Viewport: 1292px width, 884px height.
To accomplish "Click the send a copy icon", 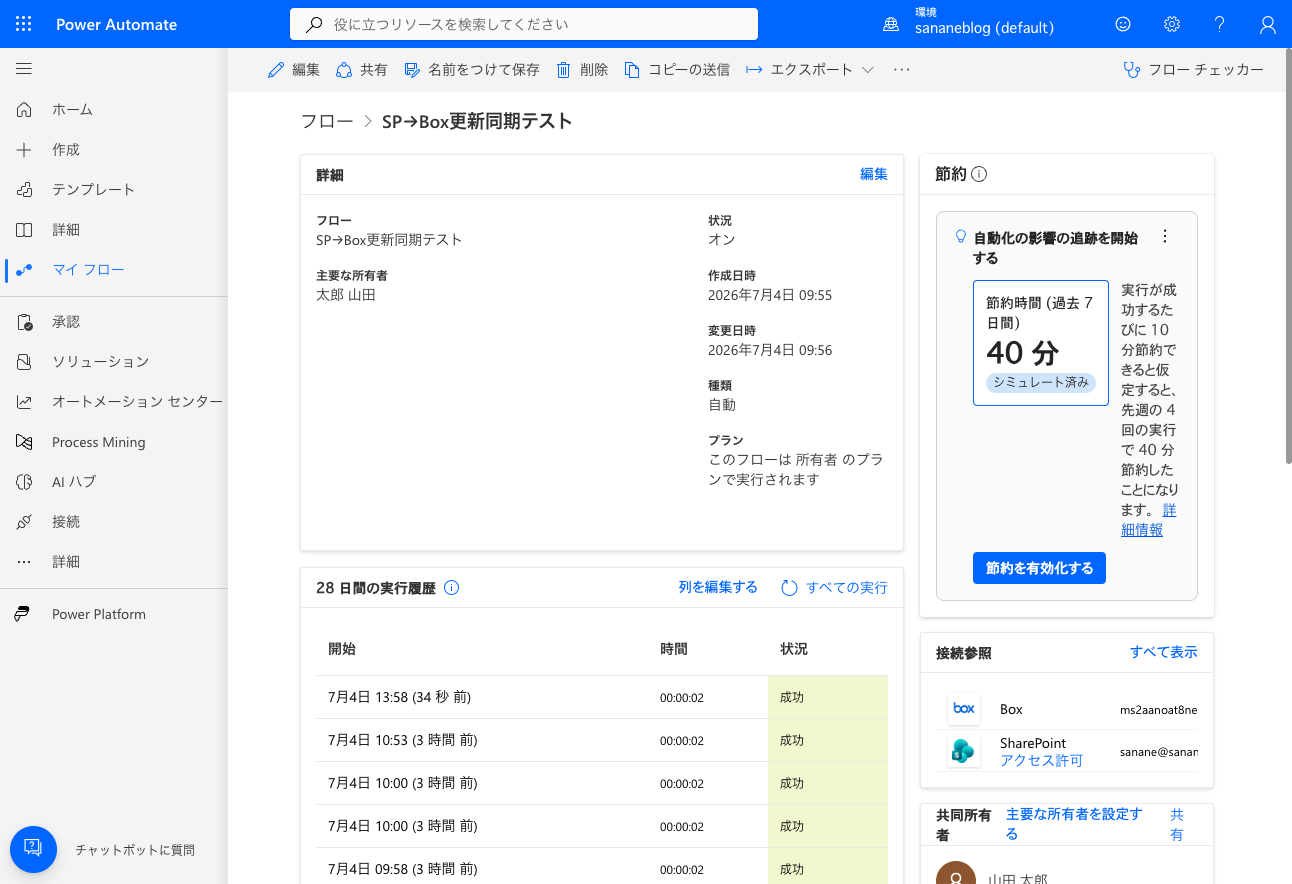I will pyautogui.click(x=632, y=70).
